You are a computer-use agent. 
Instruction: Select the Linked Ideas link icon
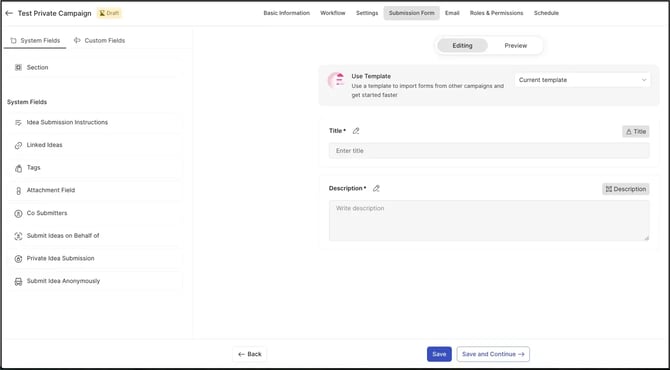point(18,145)
